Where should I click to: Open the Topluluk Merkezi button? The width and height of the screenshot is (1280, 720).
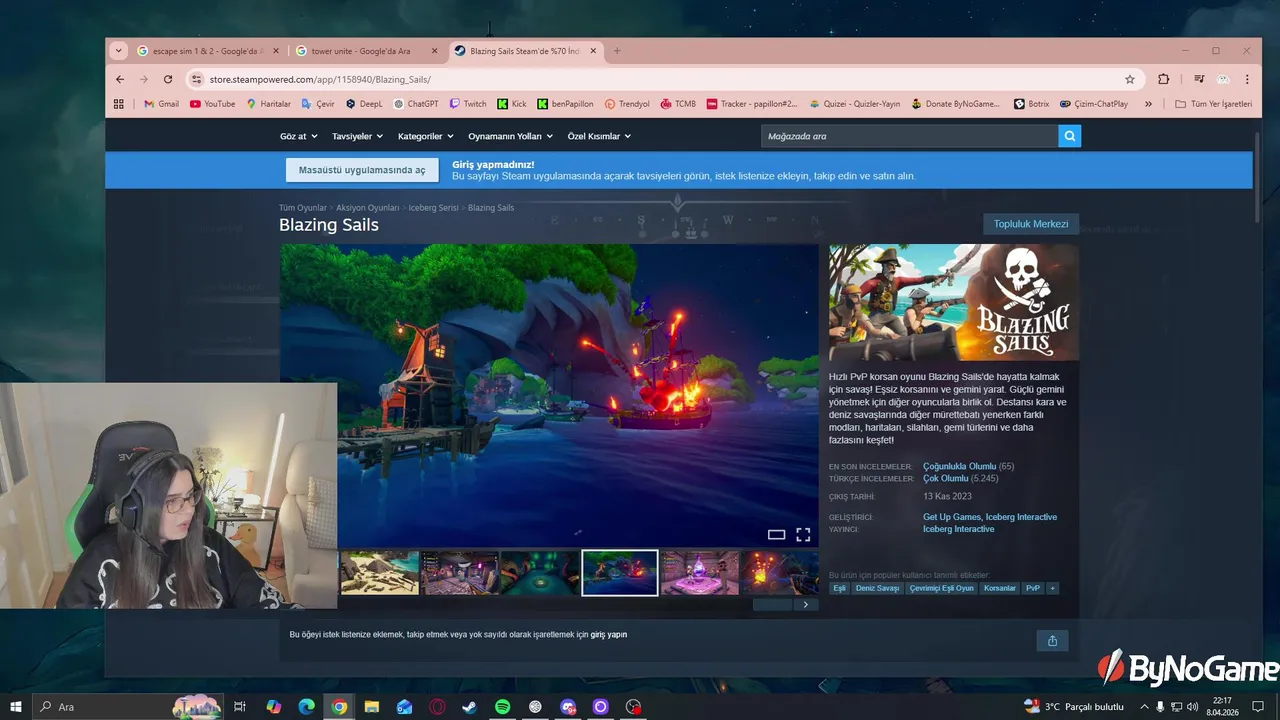coord(1030,224)
